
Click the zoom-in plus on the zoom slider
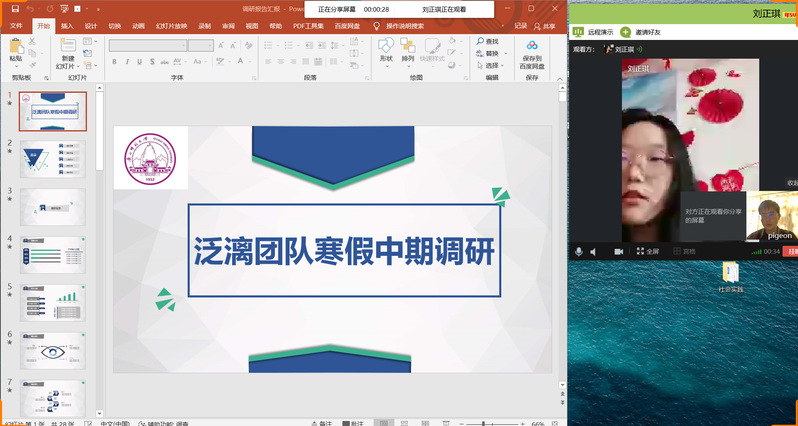(522, 423)
